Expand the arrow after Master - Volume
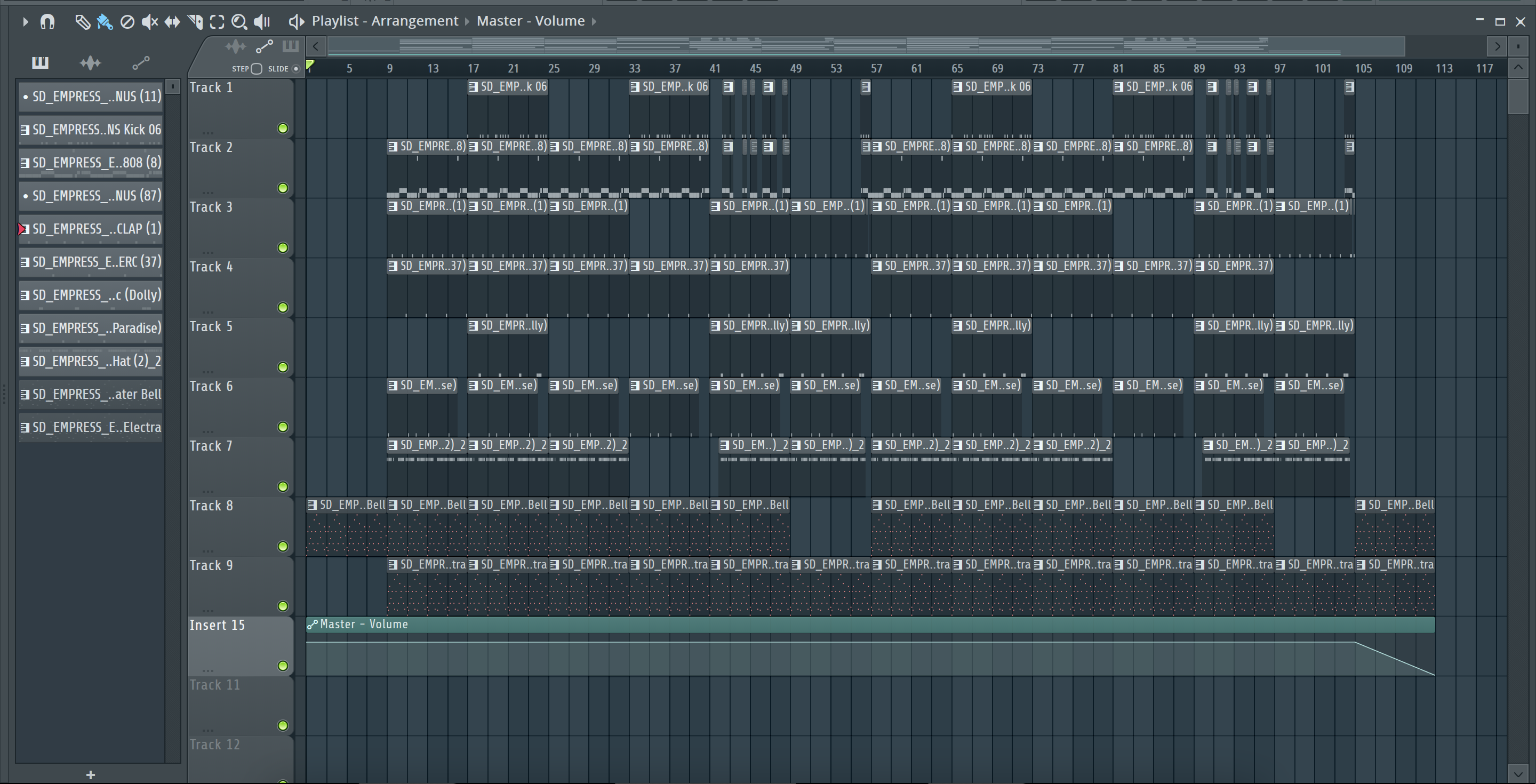The height and width of the screenshot is (784, 1536). coord(594,21)
